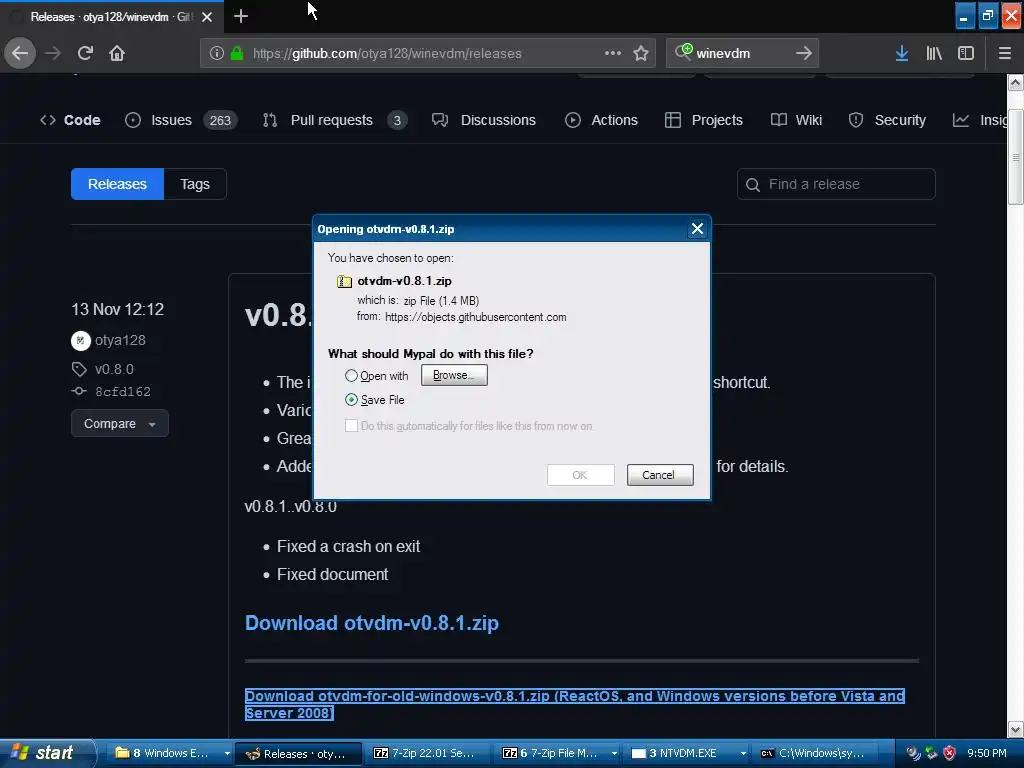Click the Find a release search field
Image resolution: width=1024 pixels, height=768 pixels.
(836, 184)
